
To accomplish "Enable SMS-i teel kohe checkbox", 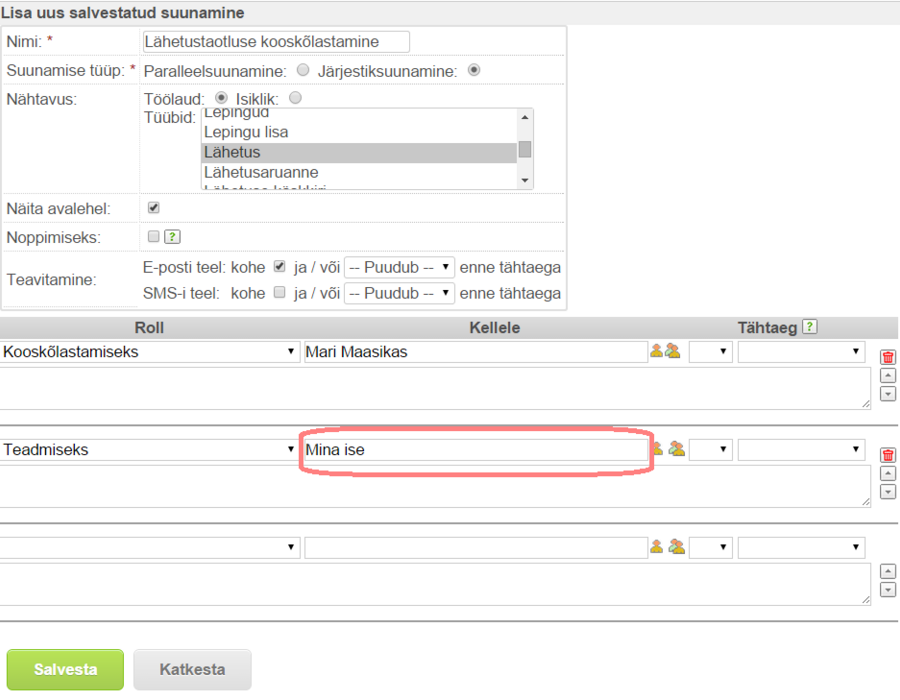I will point(280,292).
